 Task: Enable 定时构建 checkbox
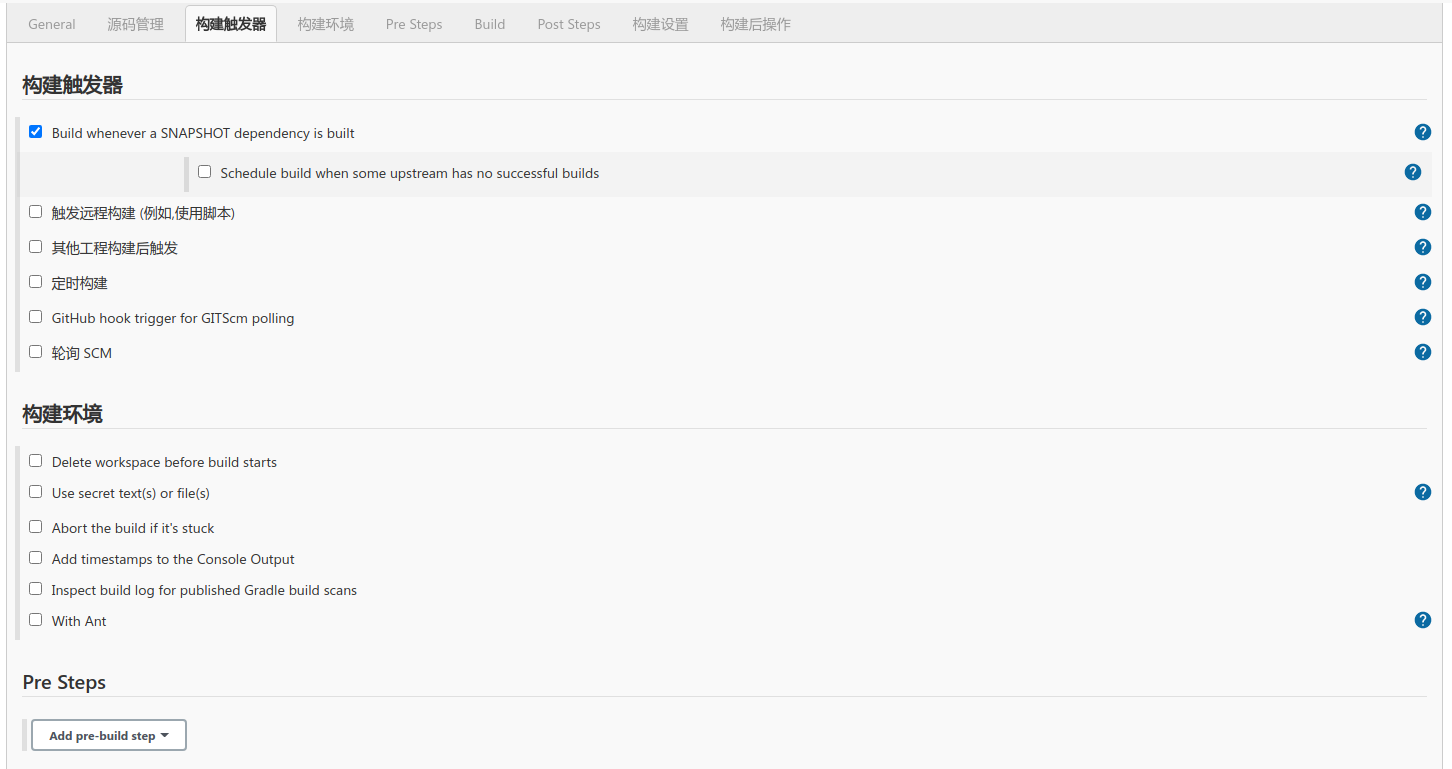(x=36, y=282)
